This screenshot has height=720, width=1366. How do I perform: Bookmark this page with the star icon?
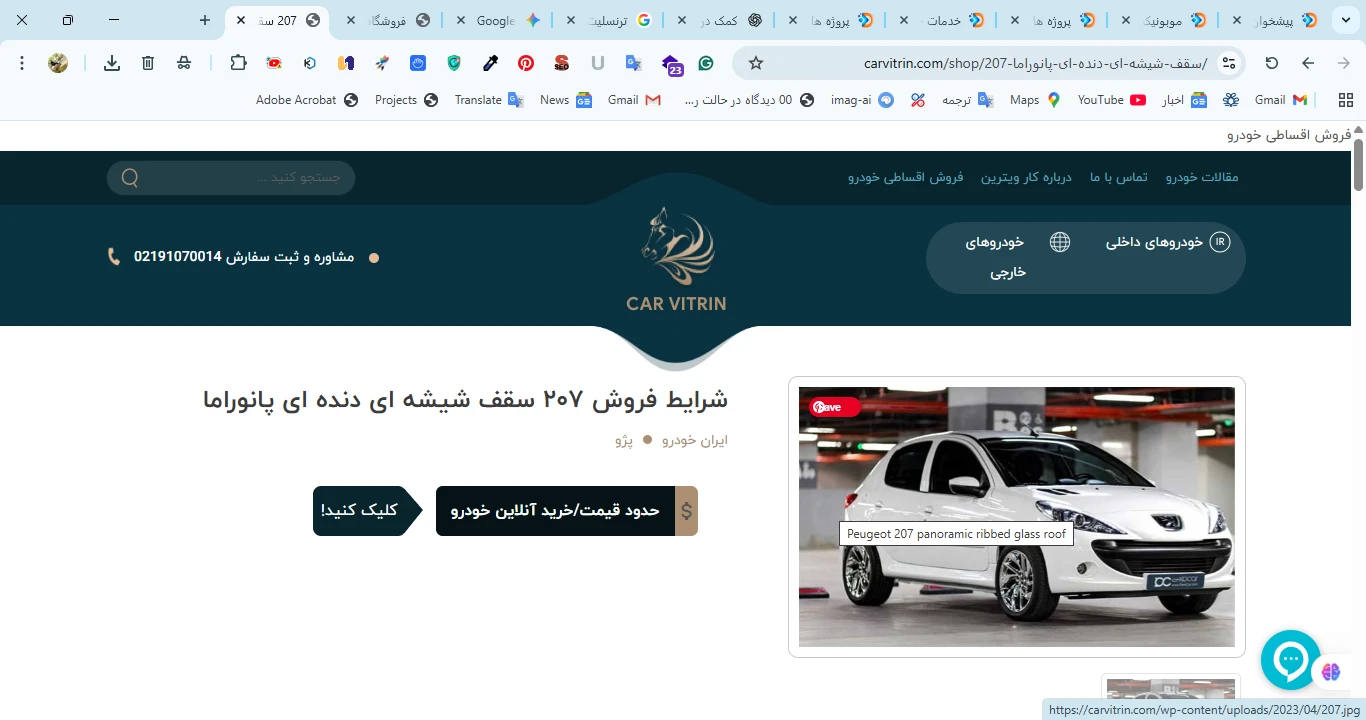click(756, 63)
